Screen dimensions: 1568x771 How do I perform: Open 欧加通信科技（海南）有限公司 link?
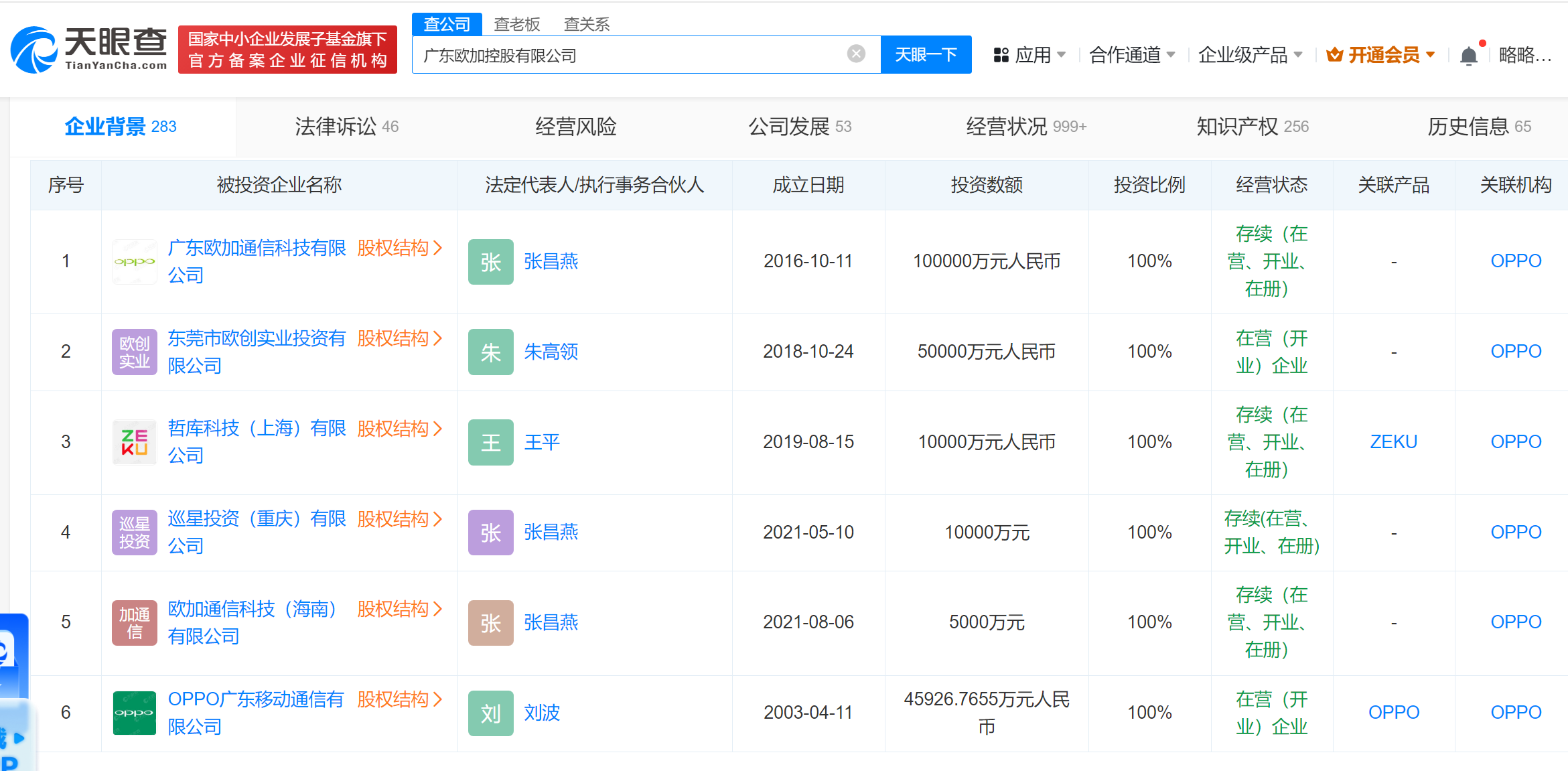tap(253, 622)
